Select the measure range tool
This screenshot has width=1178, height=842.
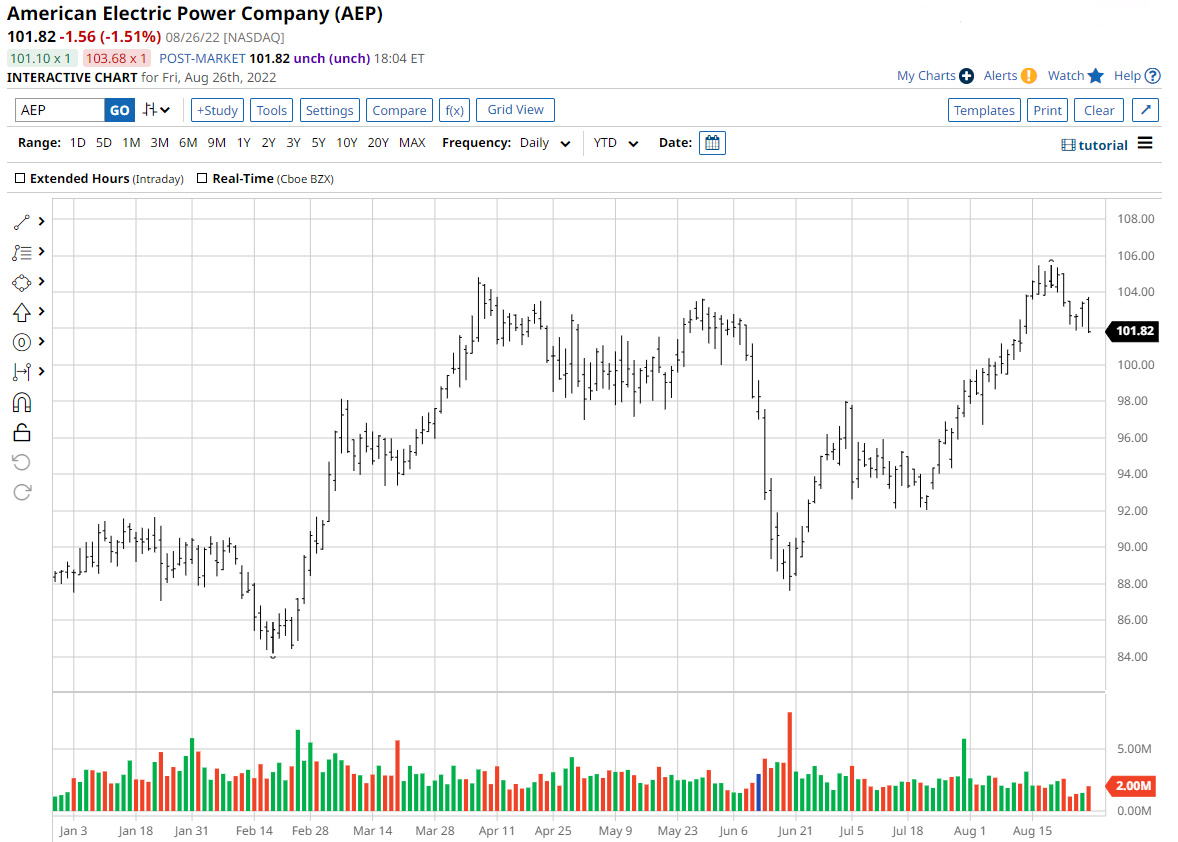22,372
